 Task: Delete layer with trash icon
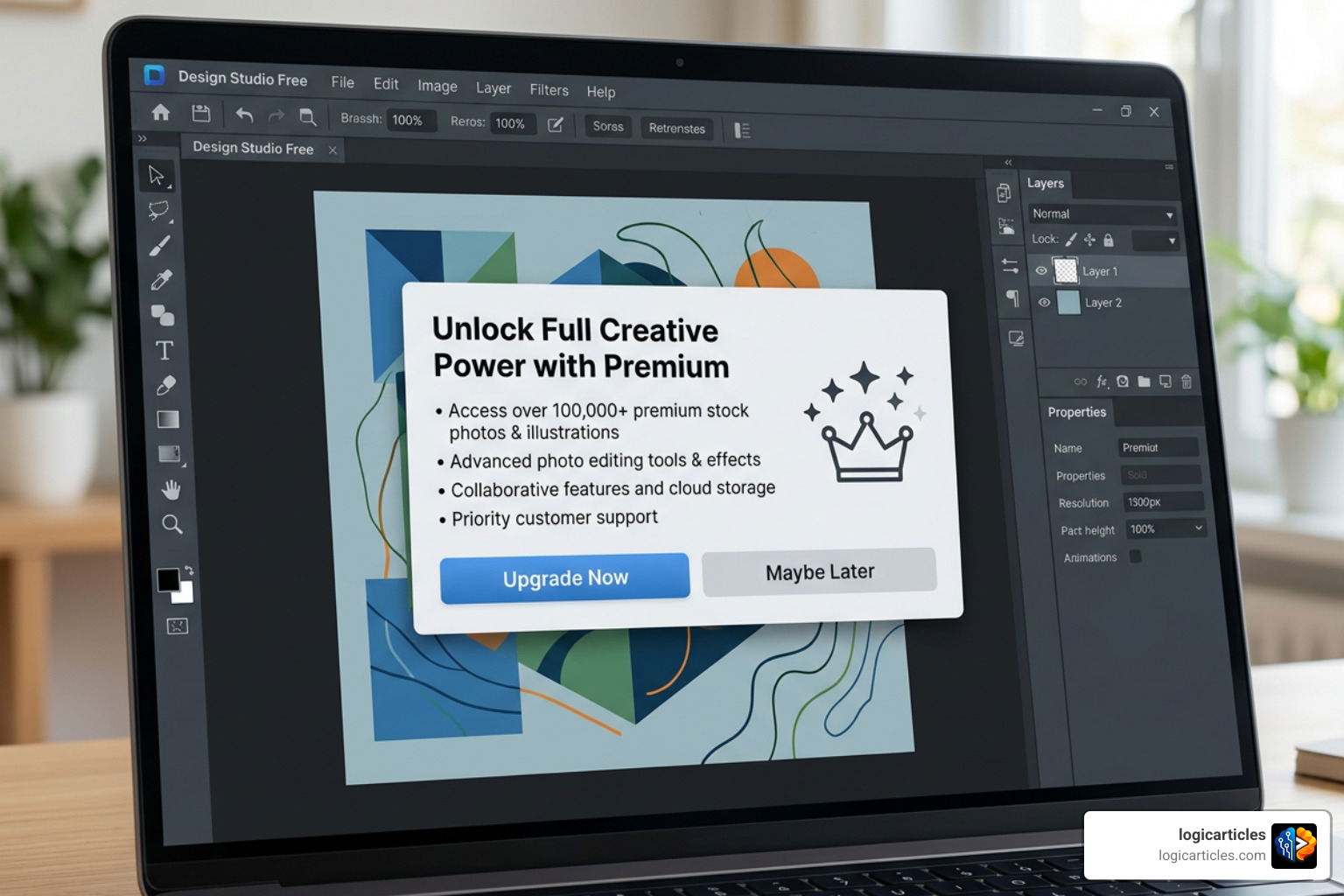1186,381
